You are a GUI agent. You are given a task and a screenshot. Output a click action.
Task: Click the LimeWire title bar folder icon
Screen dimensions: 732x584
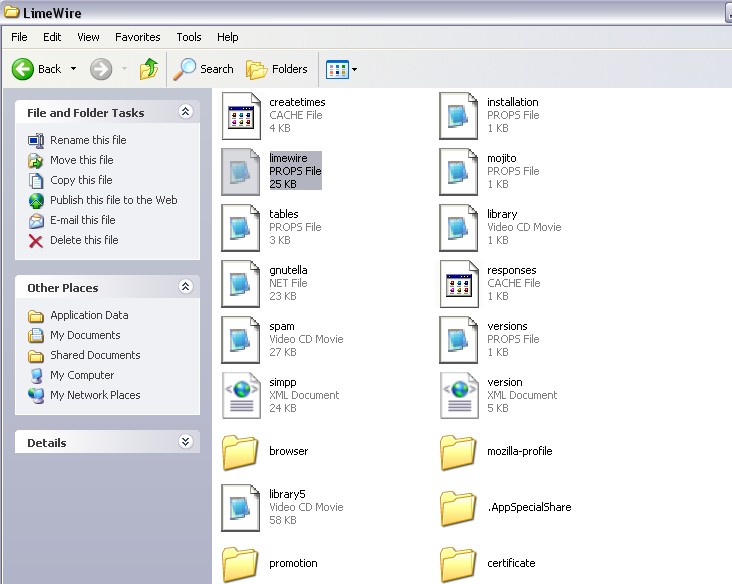click(x=11, y=12)
